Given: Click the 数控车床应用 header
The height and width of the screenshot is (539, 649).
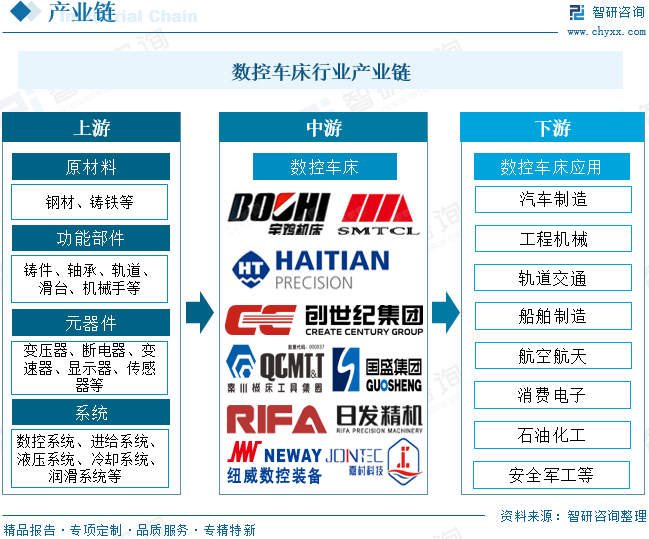Looking at the screenshot, I should (552, 167).
